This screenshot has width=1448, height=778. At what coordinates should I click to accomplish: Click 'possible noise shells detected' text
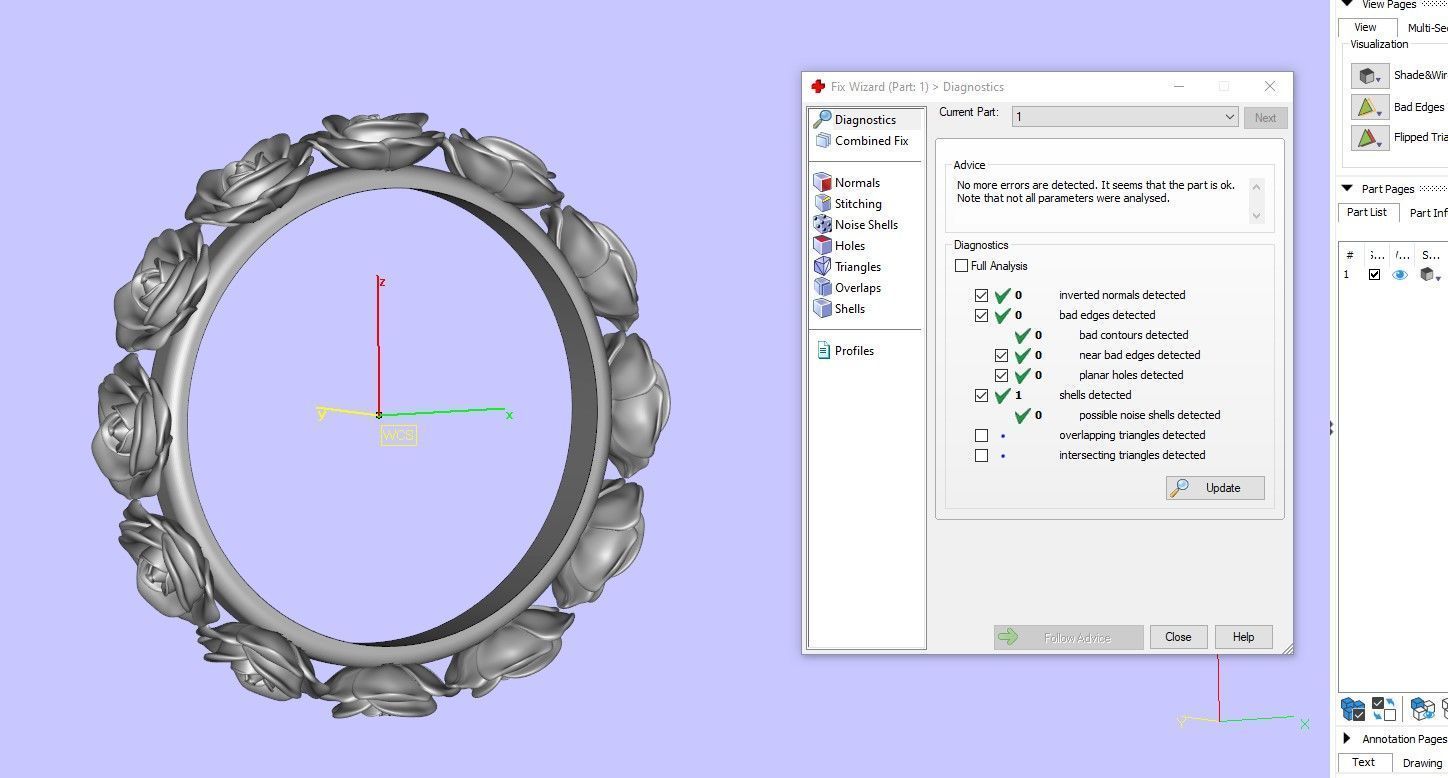click(x=1150, y=415)
